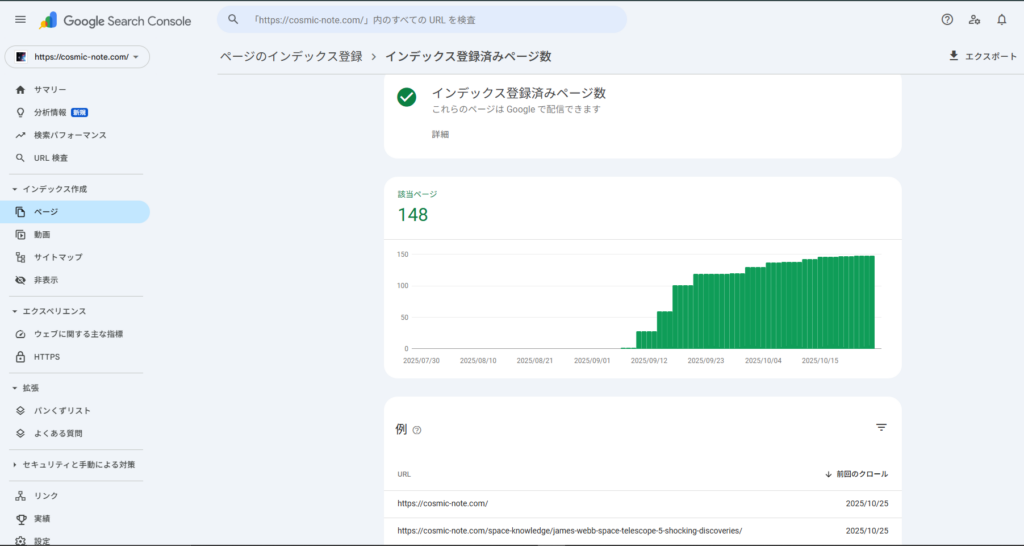Sort by 前回のクロール column header
The width and height of the screenshot is (1024, 546).
click(860, 474)
